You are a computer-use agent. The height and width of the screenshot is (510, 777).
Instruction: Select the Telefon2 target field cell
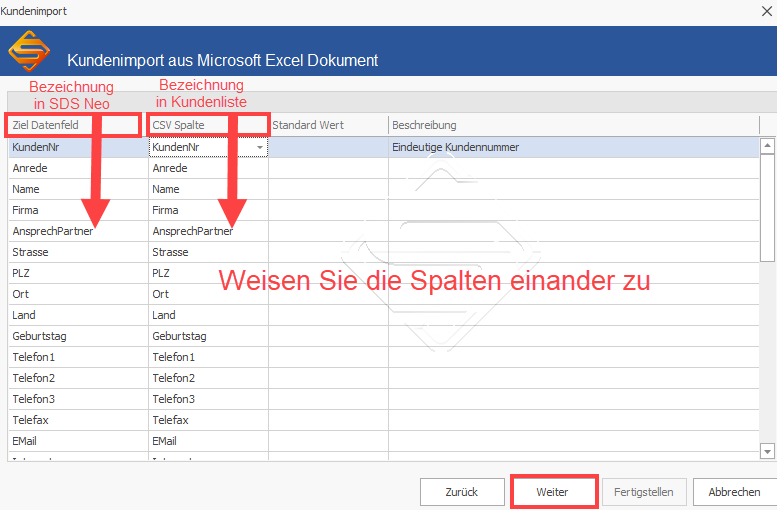point(78,378)
